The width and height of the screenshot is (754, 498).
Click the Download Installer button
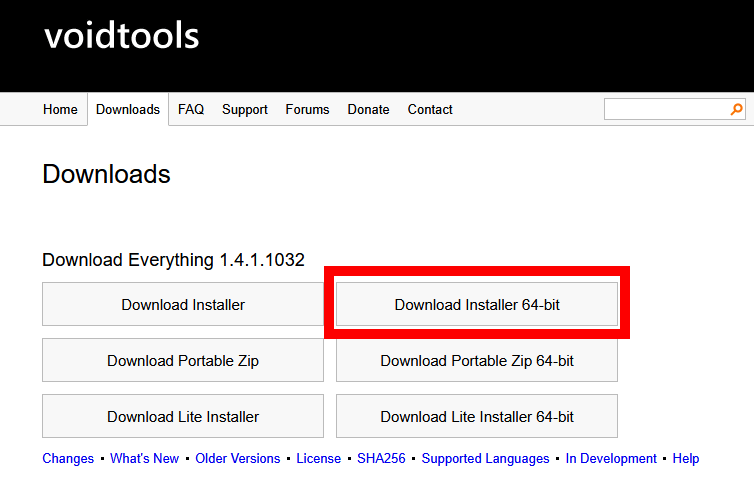click(183, 304)
